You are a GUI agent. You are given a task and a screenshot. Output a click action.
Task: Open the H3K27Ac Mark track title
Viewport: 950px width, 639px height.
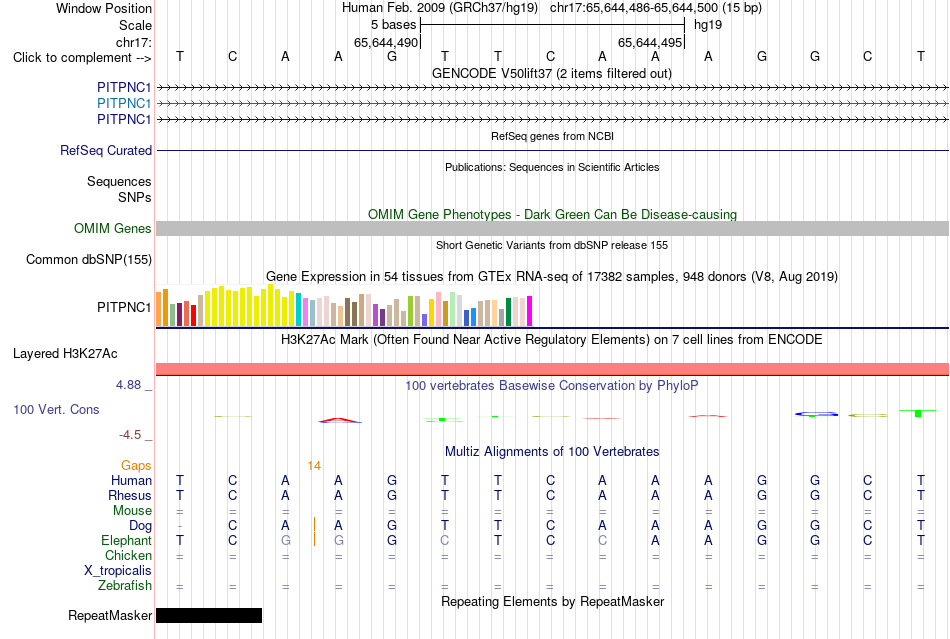coord(551,339)
